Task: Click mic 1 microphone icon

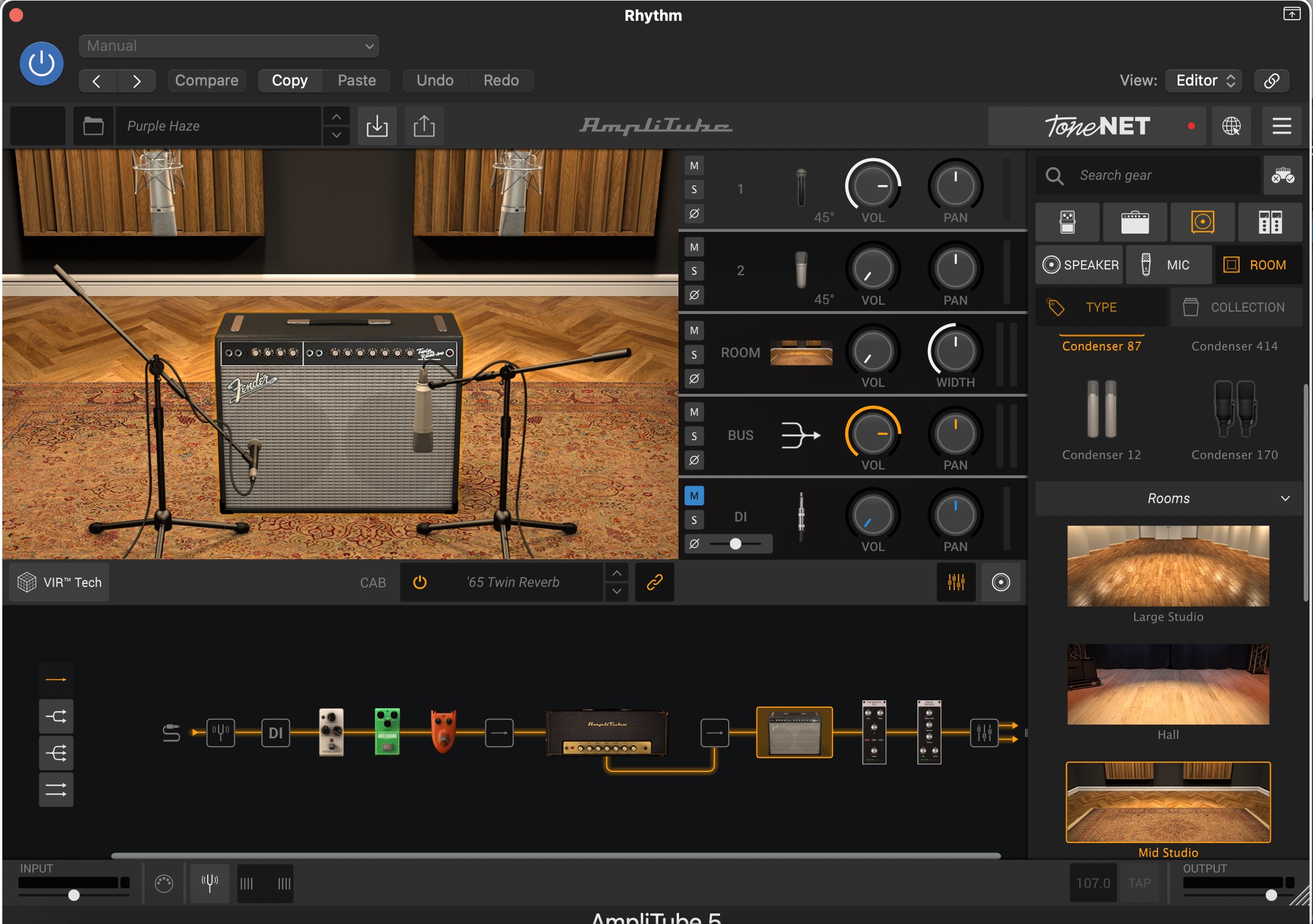Action: coord(801,187)
